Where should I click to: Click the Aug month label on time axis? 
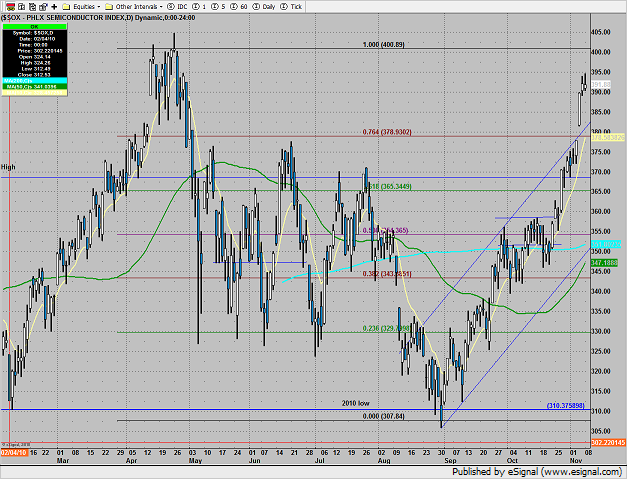tap(384, 461)
